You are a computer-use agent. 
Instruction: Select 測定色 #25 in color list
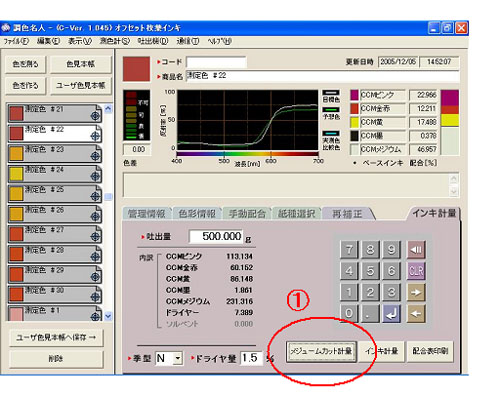pyautogui.click(x=55, y=194)
